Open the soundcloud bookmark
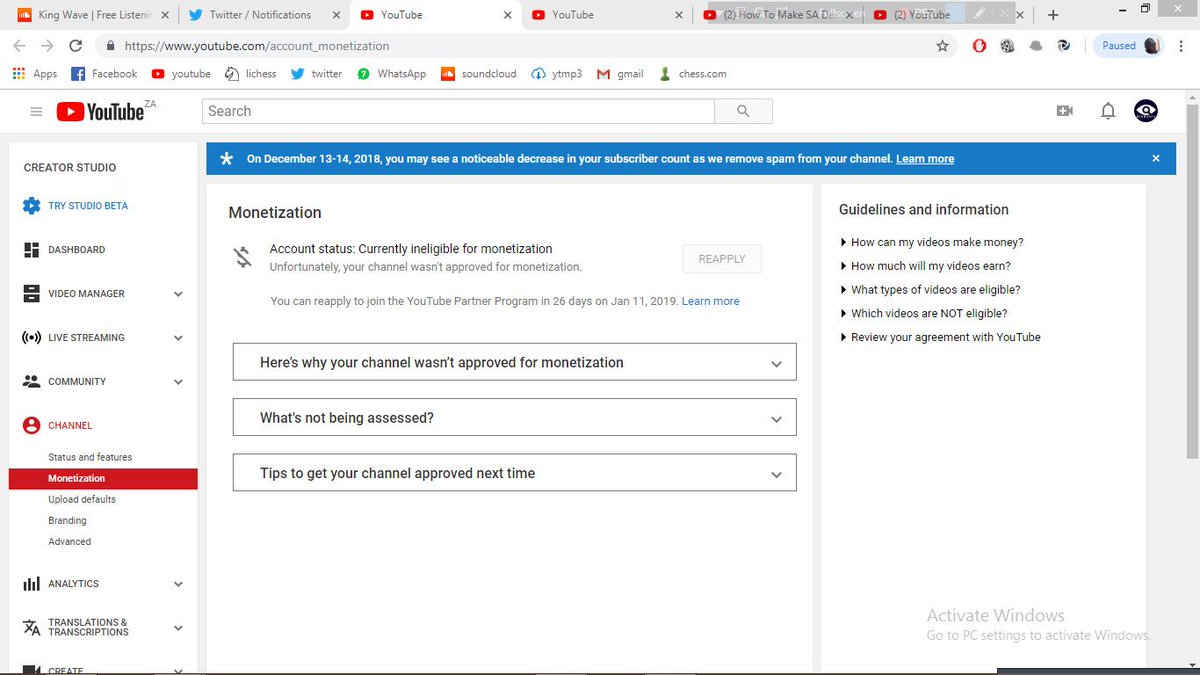The width and height of the screenshot is (1200, 675). [479, 74]
